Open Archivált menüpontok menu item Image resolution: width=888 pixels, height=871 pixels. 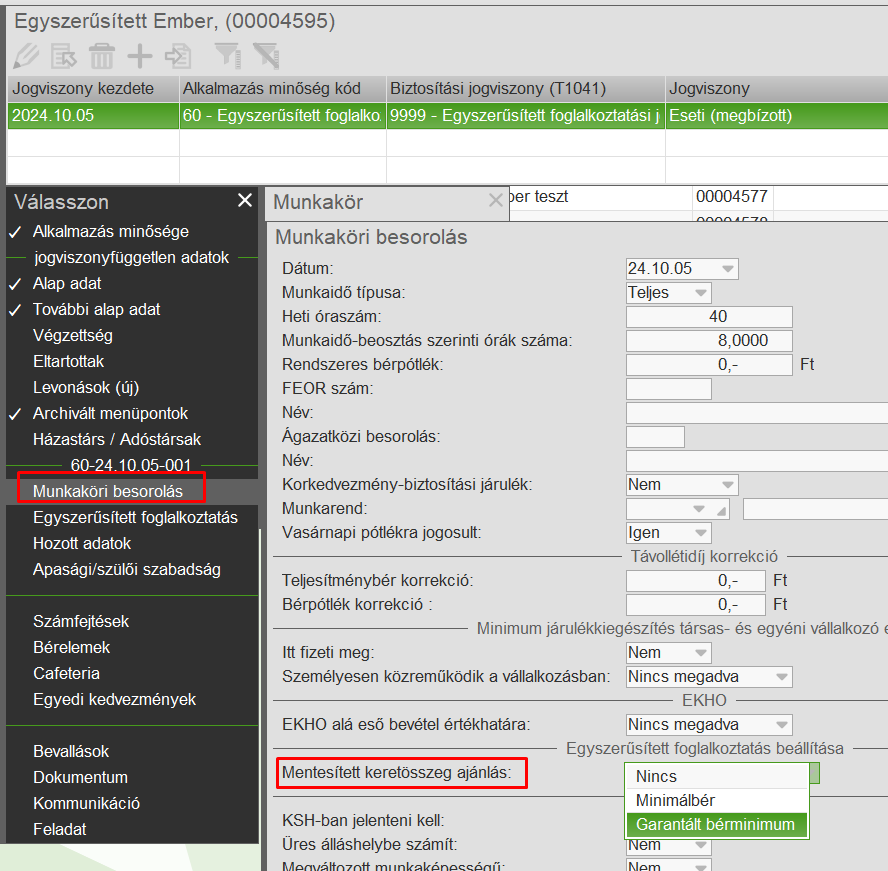click(x=110, y=414)
